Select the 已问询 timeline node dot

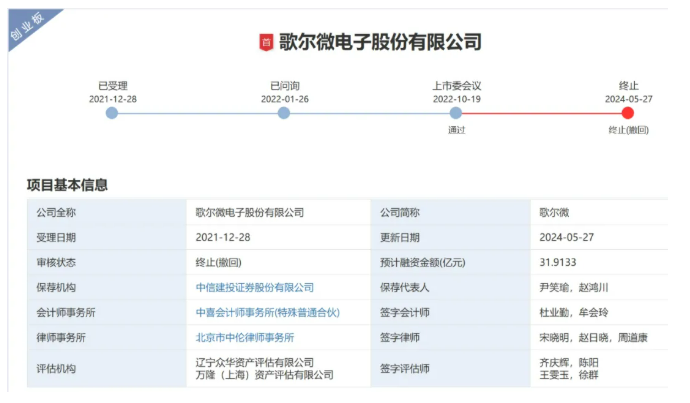click(284, 113)
